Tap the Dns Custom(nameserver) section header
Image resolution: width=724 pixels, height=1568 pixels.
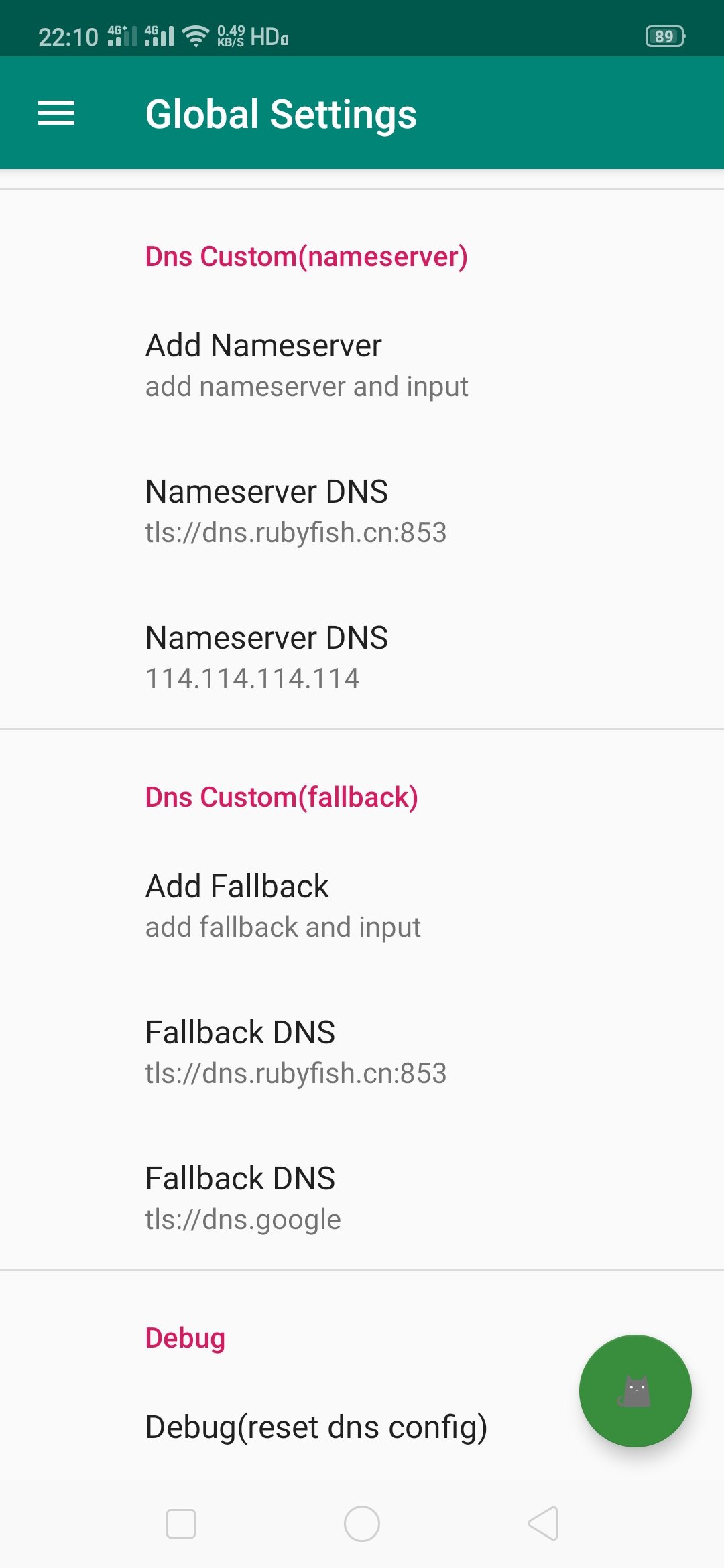306,257
